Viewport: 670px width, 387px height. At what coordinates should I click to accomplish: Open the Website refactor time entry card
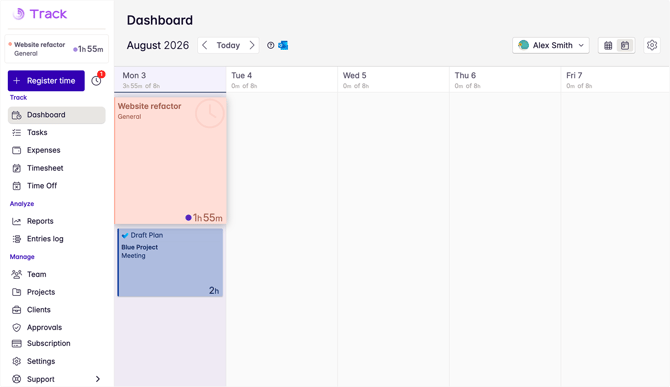[170, 161]
